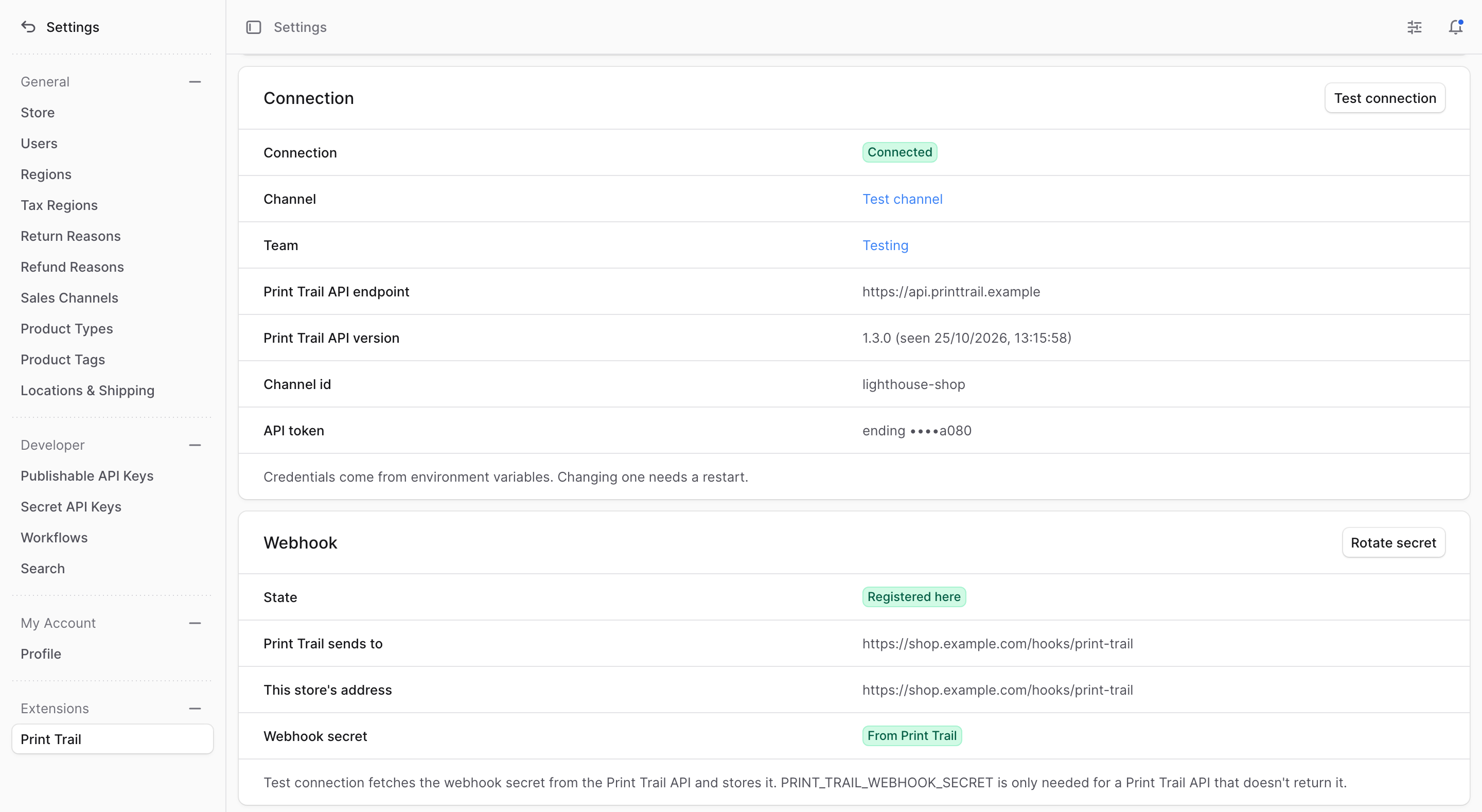Image resolution: width=1482 pixels, height=812 pixels.
Task: Collapse the Extensions section
Action: [x=195, y=709]
